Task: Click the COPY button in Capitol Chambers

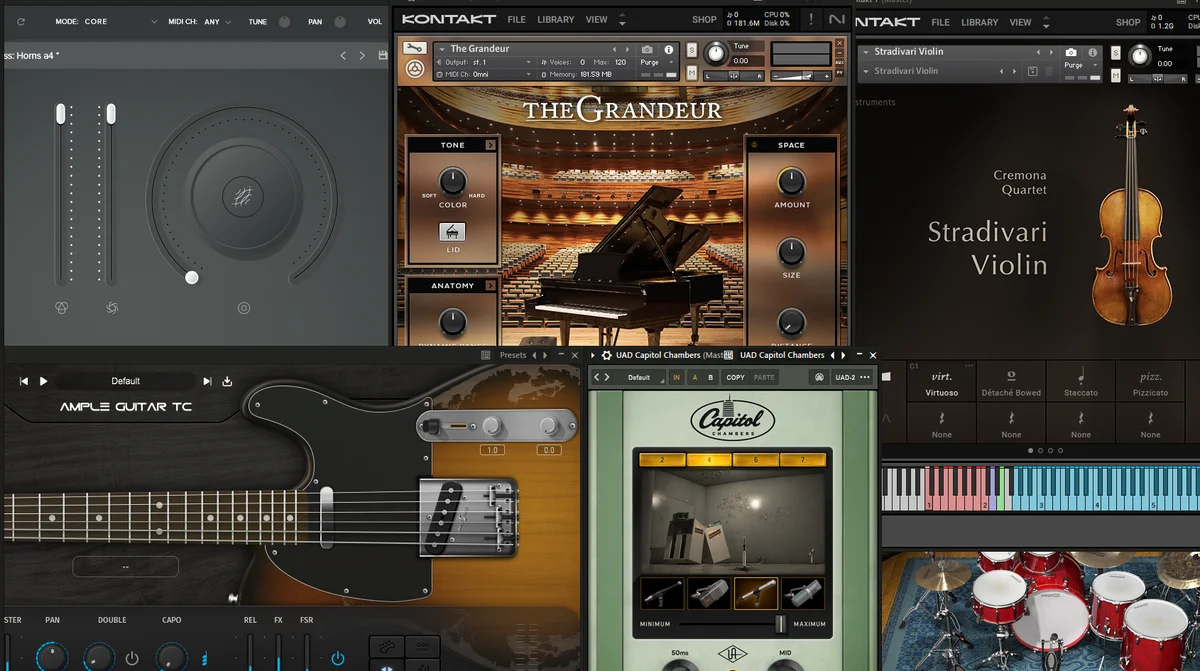Action: coord(735,377)
